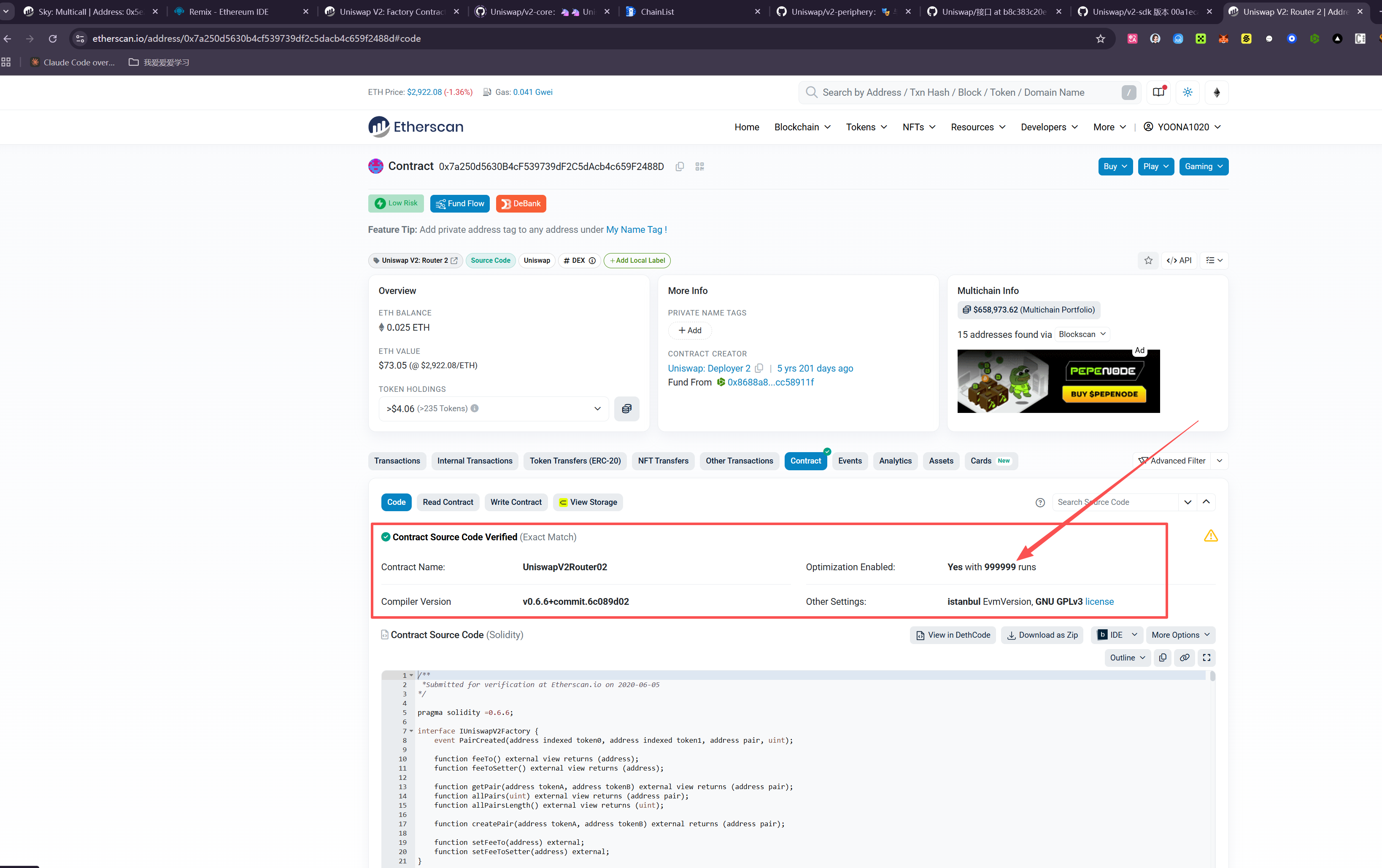This screenshot has height=868, width=1382.
Task: Toggle fullscreen view for source code
Action: pyautogui.click(x=1207, y=658)
